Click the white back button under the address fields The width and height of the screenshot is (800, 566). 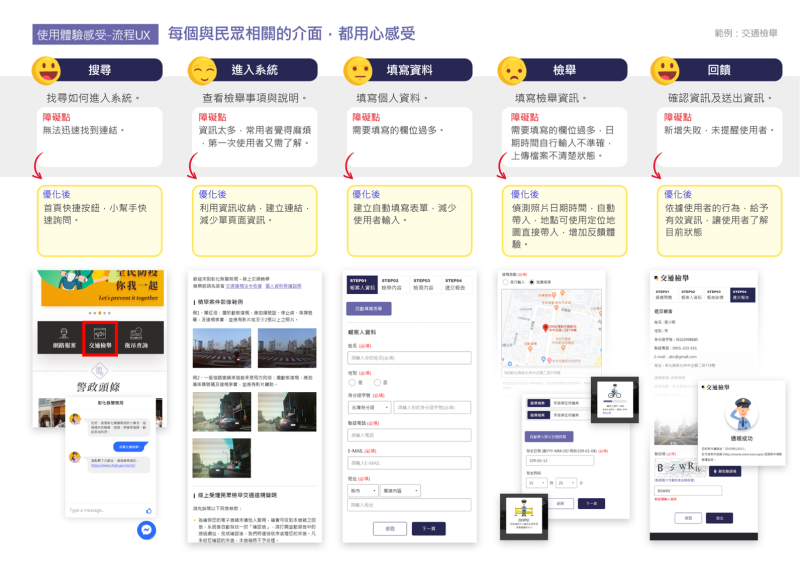(x=390, y=529)
